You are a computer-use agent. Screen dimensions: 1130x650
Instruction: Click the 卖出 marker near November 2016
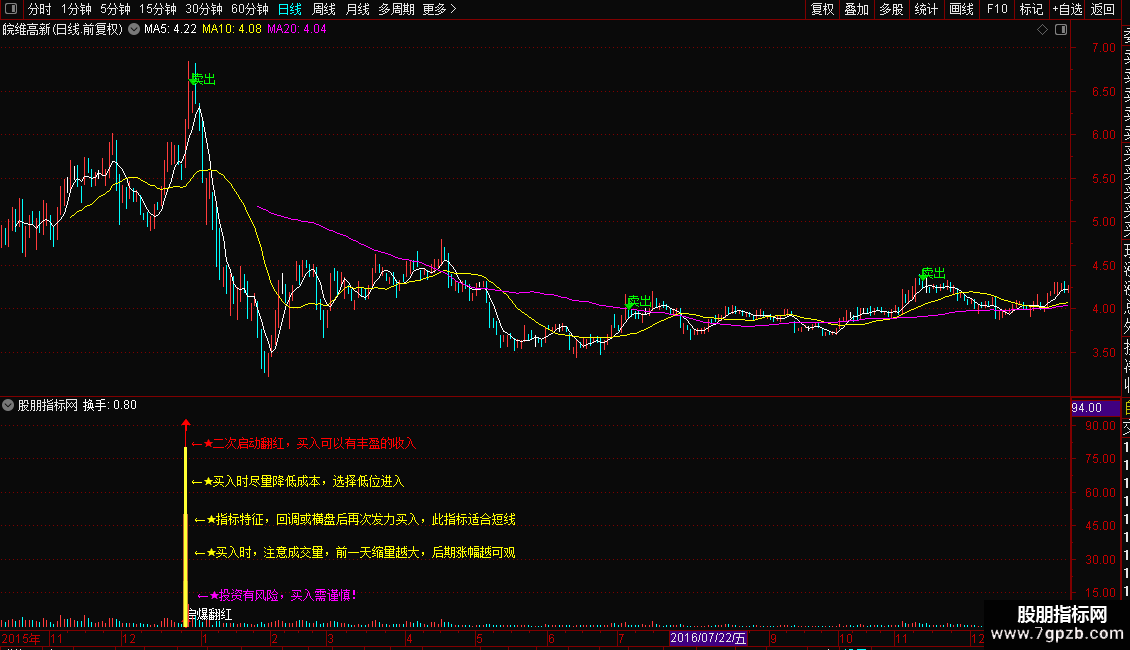click(x=932, y=273)
